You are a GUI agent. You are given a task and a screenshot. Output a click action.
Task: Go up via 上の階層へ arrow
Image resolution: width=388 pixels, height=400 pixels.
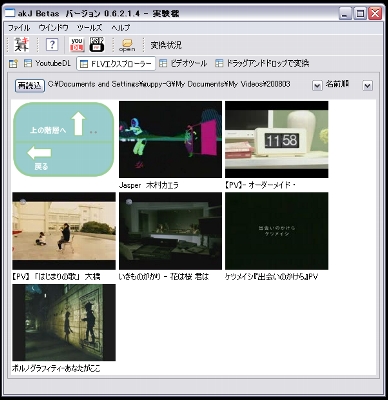tap(79, 124)
